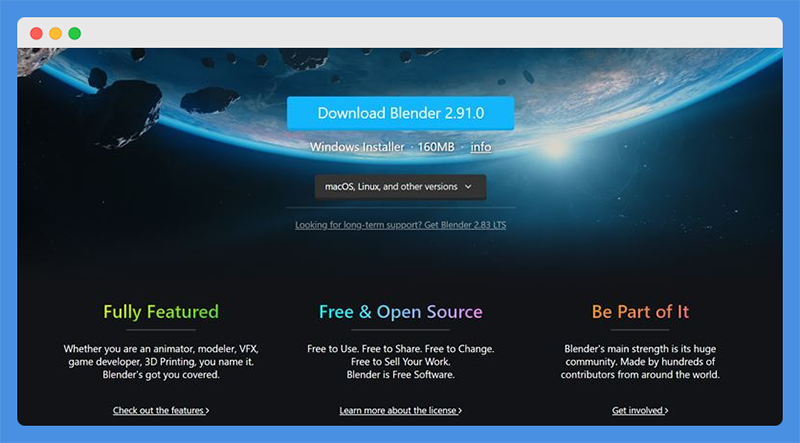Open the Get Blender 2.83 LTS link

click(401, 225)
